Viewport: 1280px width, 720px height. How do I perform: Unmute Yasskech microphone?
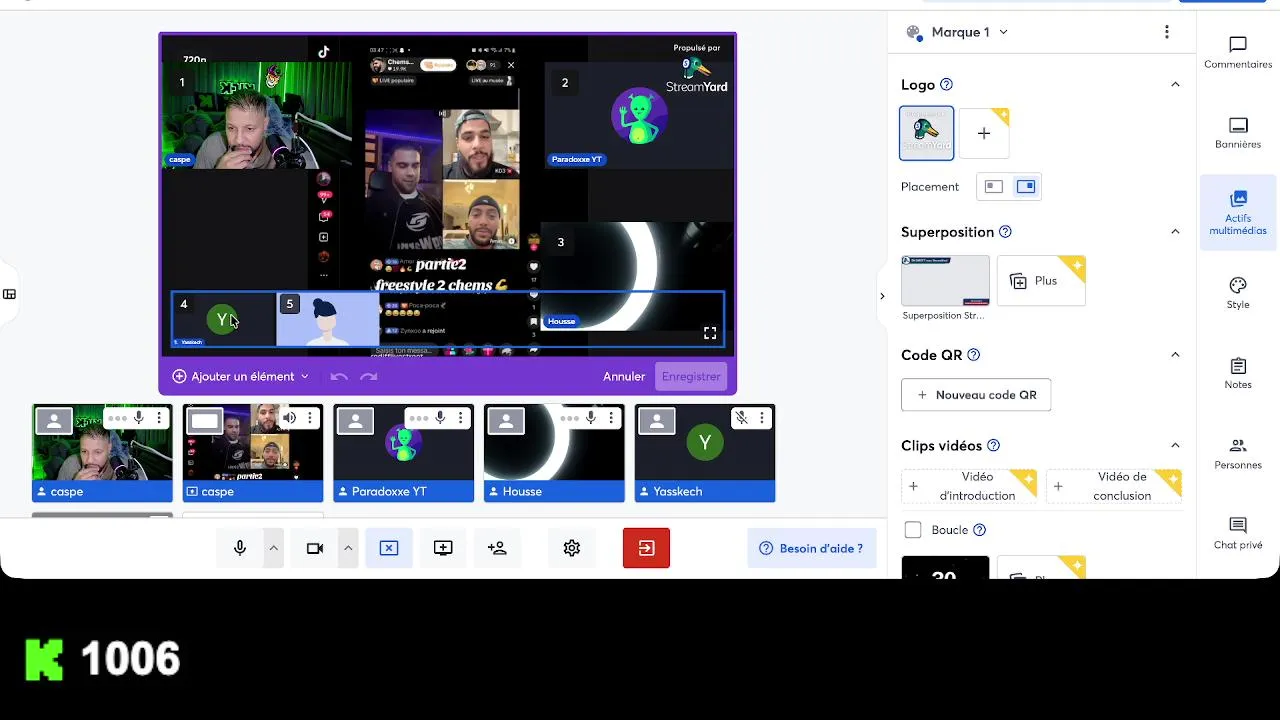coord(741,418)
